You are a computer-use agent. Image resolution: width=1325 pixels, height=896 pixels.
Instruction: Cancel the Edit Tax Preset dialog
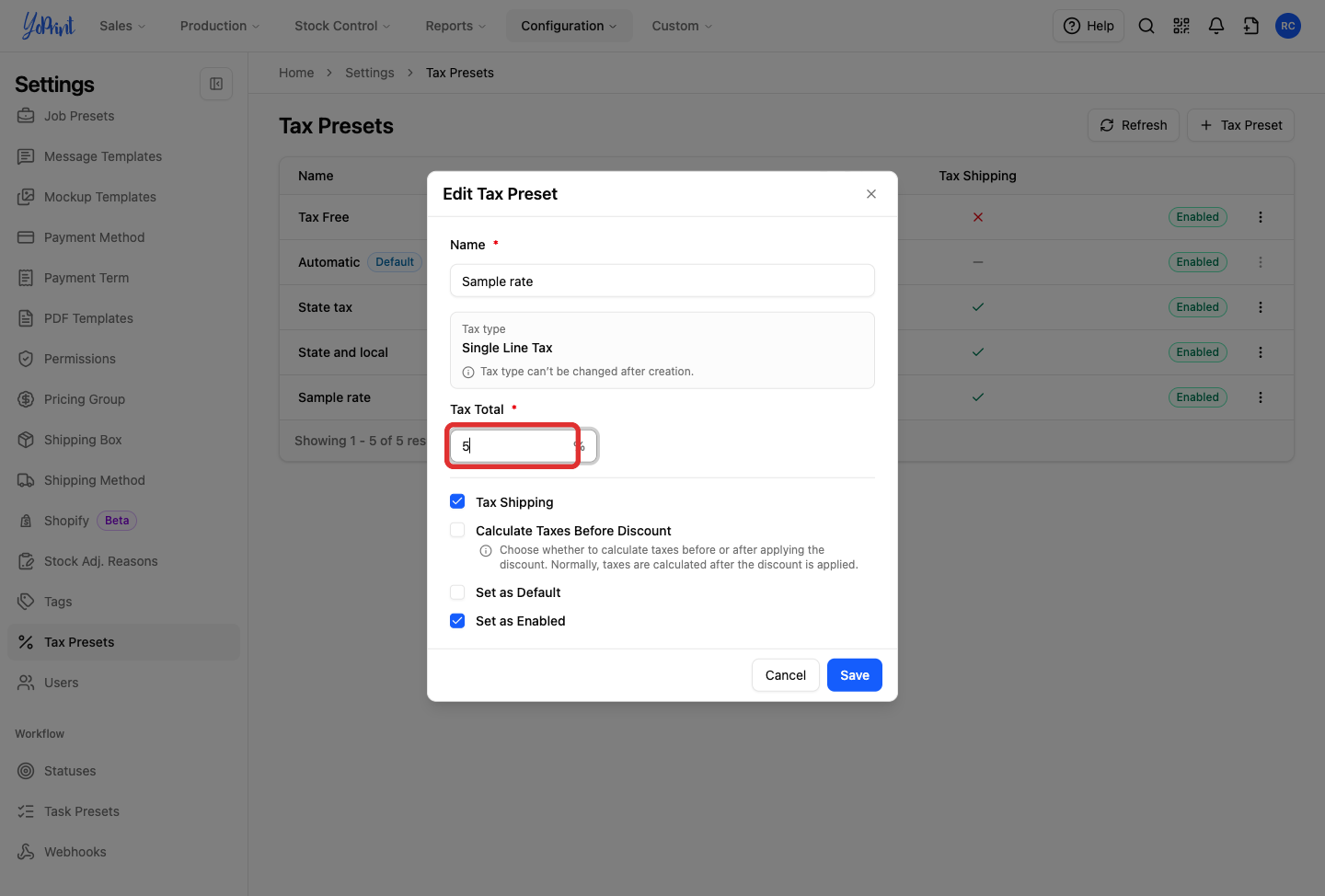[786, 675]
